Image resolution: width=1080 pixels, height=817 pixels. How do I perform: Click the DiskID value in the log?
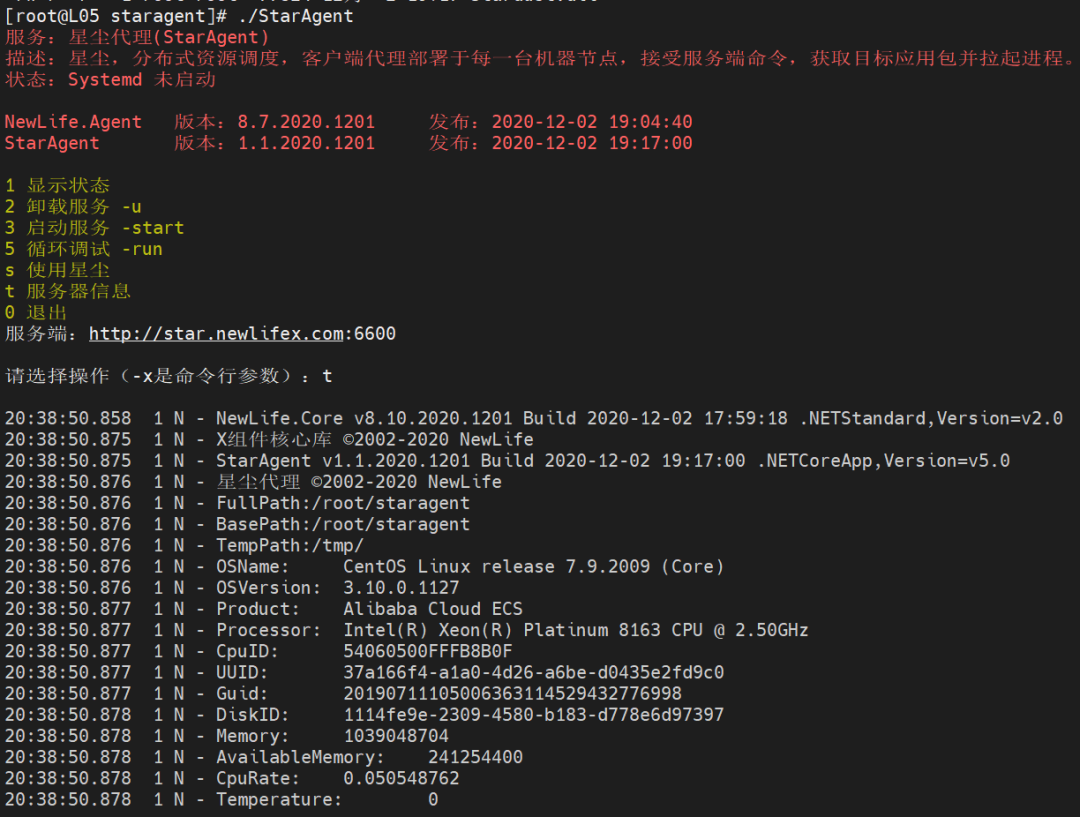(x=533, y=715)
